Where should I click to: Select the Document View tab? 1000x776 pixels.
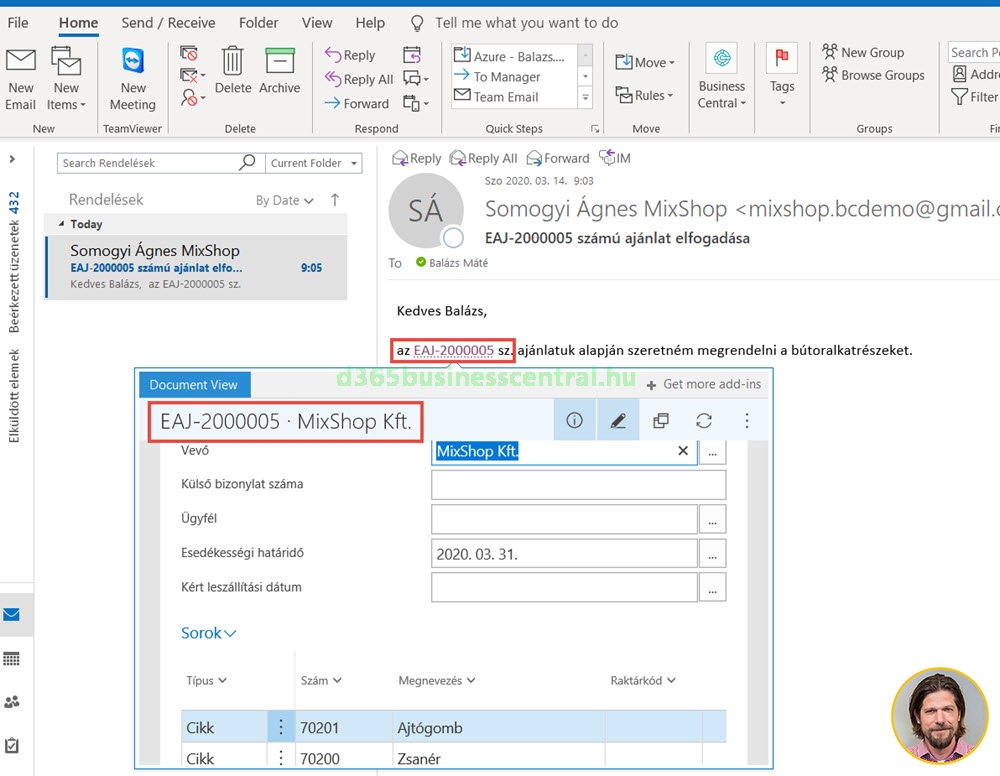click(194, 384)
